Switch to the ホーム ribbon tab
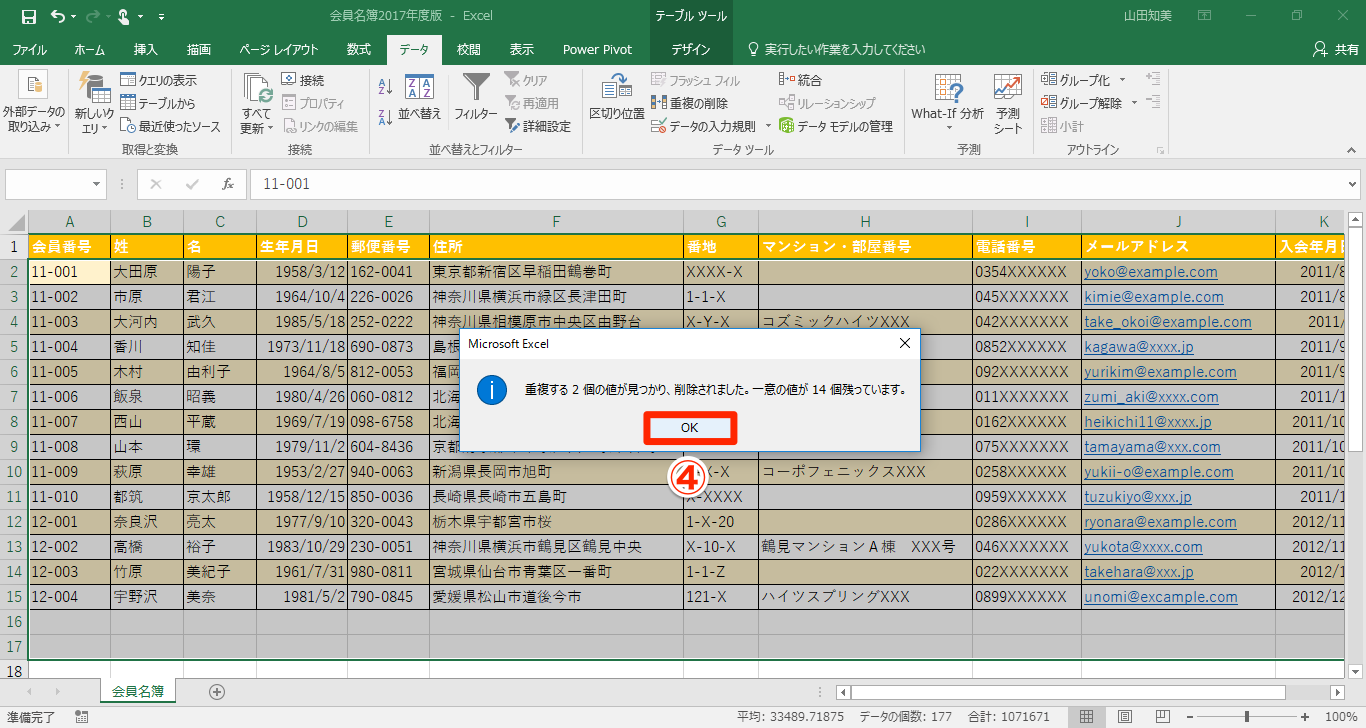 pos(90,49)
